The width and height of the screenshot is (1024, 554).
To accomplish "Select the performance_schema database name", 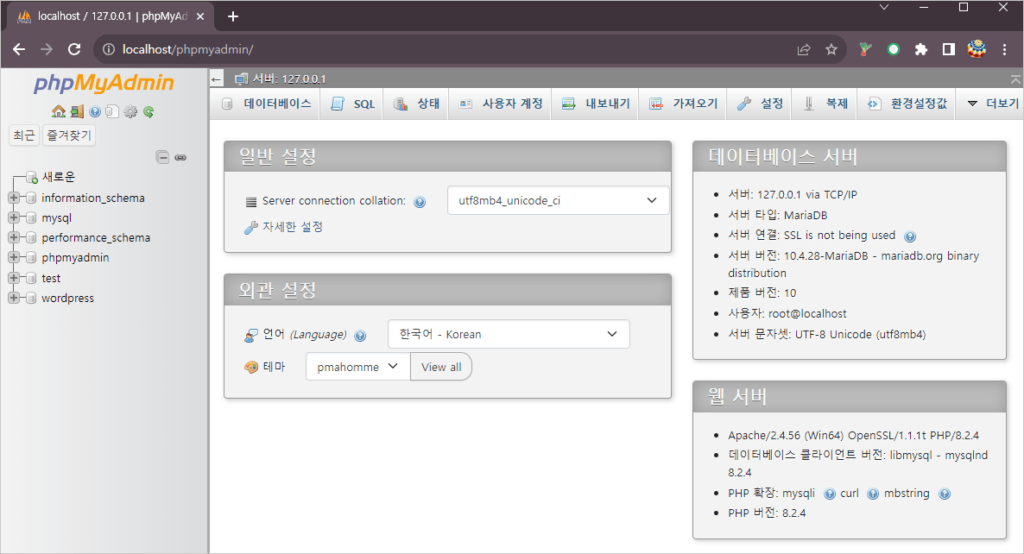I will [96, 238].
